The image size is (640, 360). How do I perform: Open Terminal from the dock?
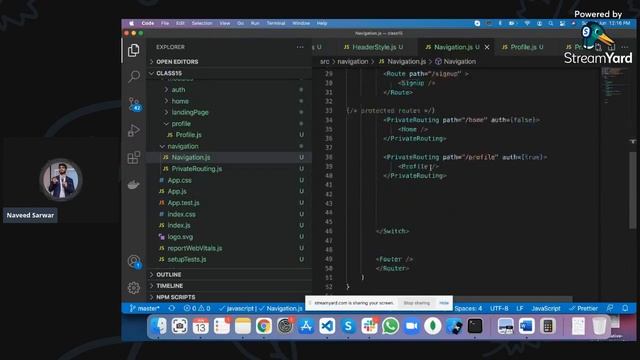pos(475,326)
